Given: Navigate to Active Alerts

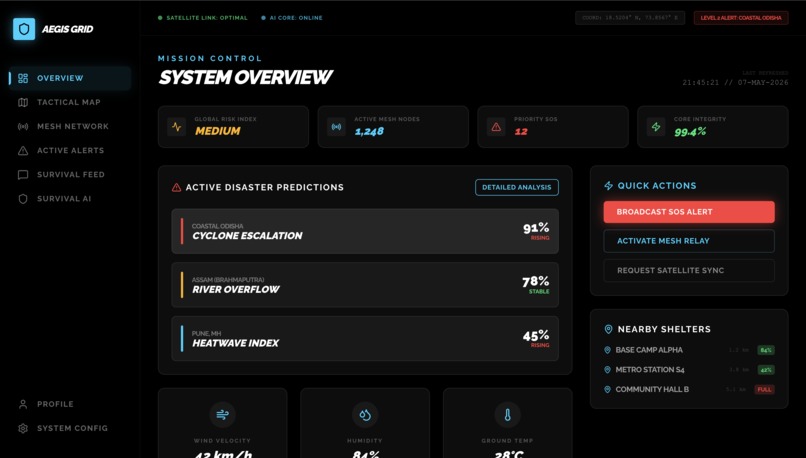Looking at the screenshot, I should (70, 151).
